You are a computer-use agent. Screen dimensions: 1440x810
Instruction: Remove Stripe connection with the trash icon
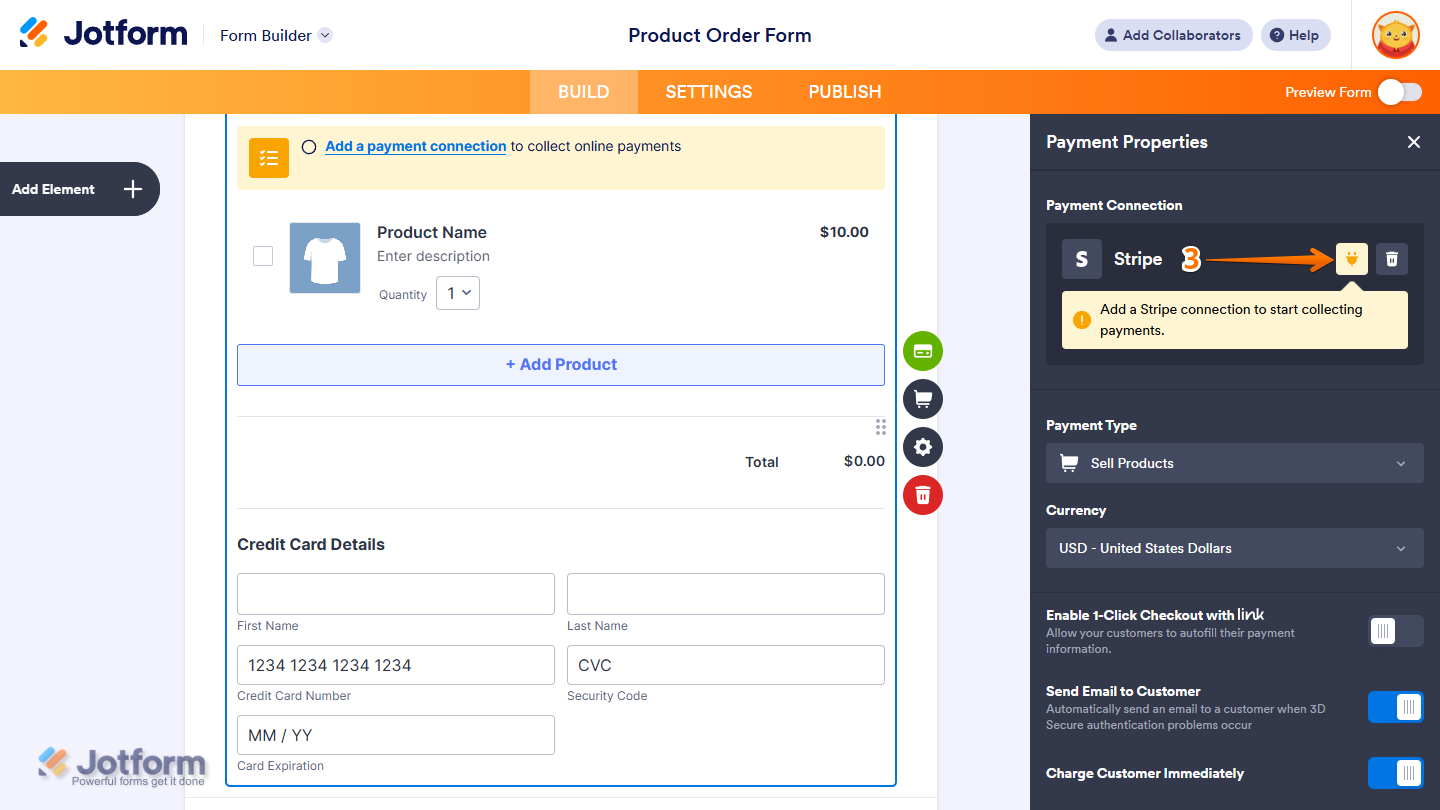(1391, 258)
